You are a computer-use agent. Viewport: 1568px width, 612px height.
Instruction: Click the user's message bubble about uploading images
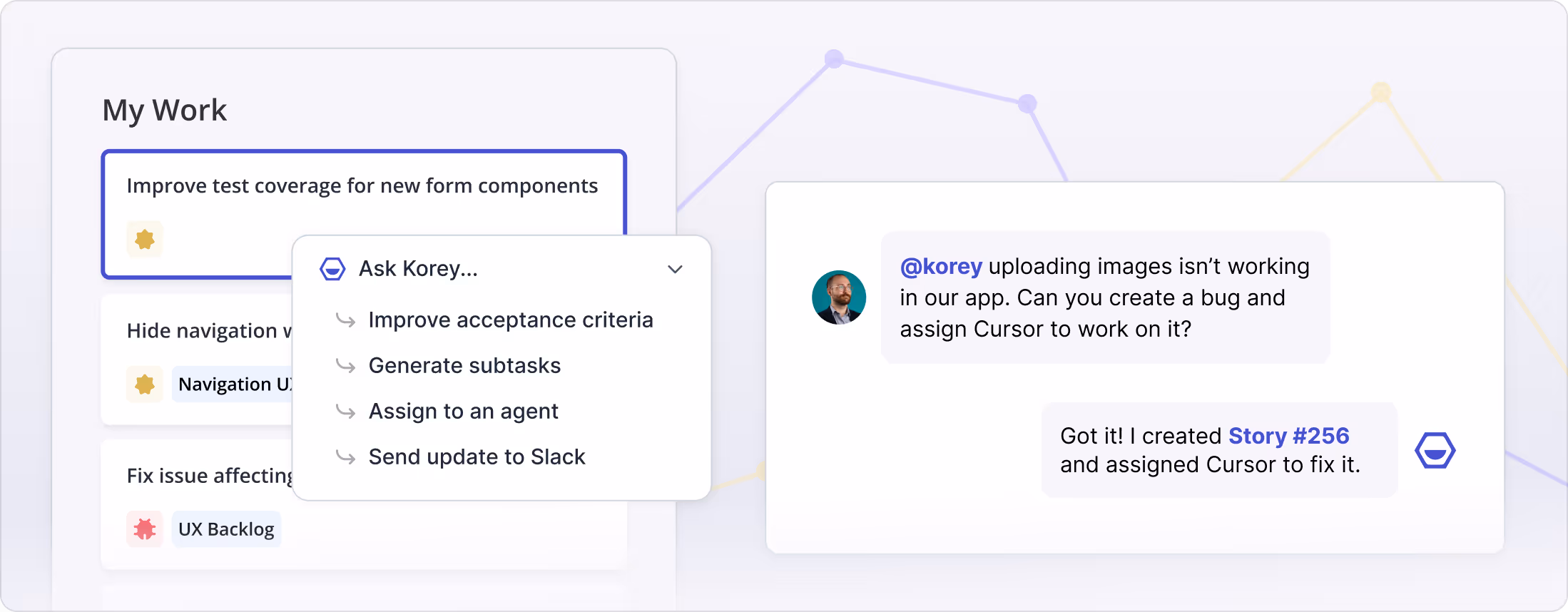(x=1106, y=297)
